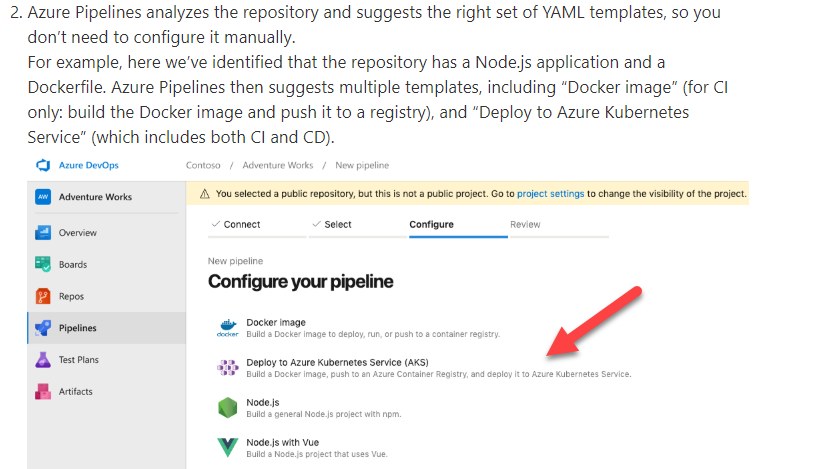
Task: Click the Docker whale template icon
Action: tap(227, 327)
